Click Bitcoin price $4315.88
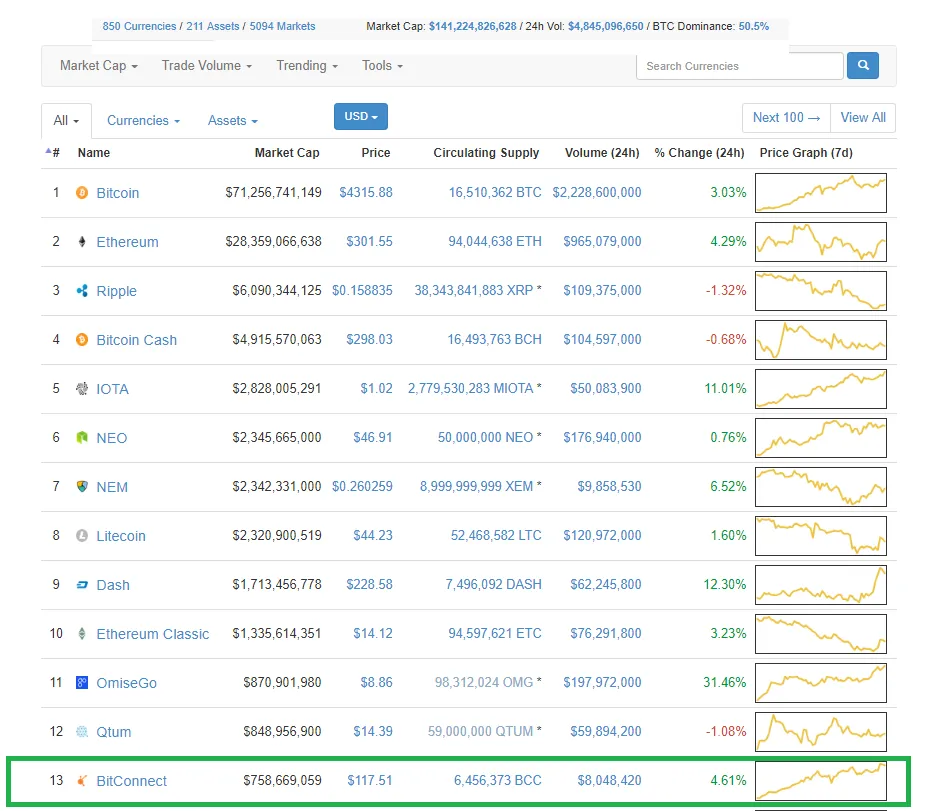 coord(366,193)
